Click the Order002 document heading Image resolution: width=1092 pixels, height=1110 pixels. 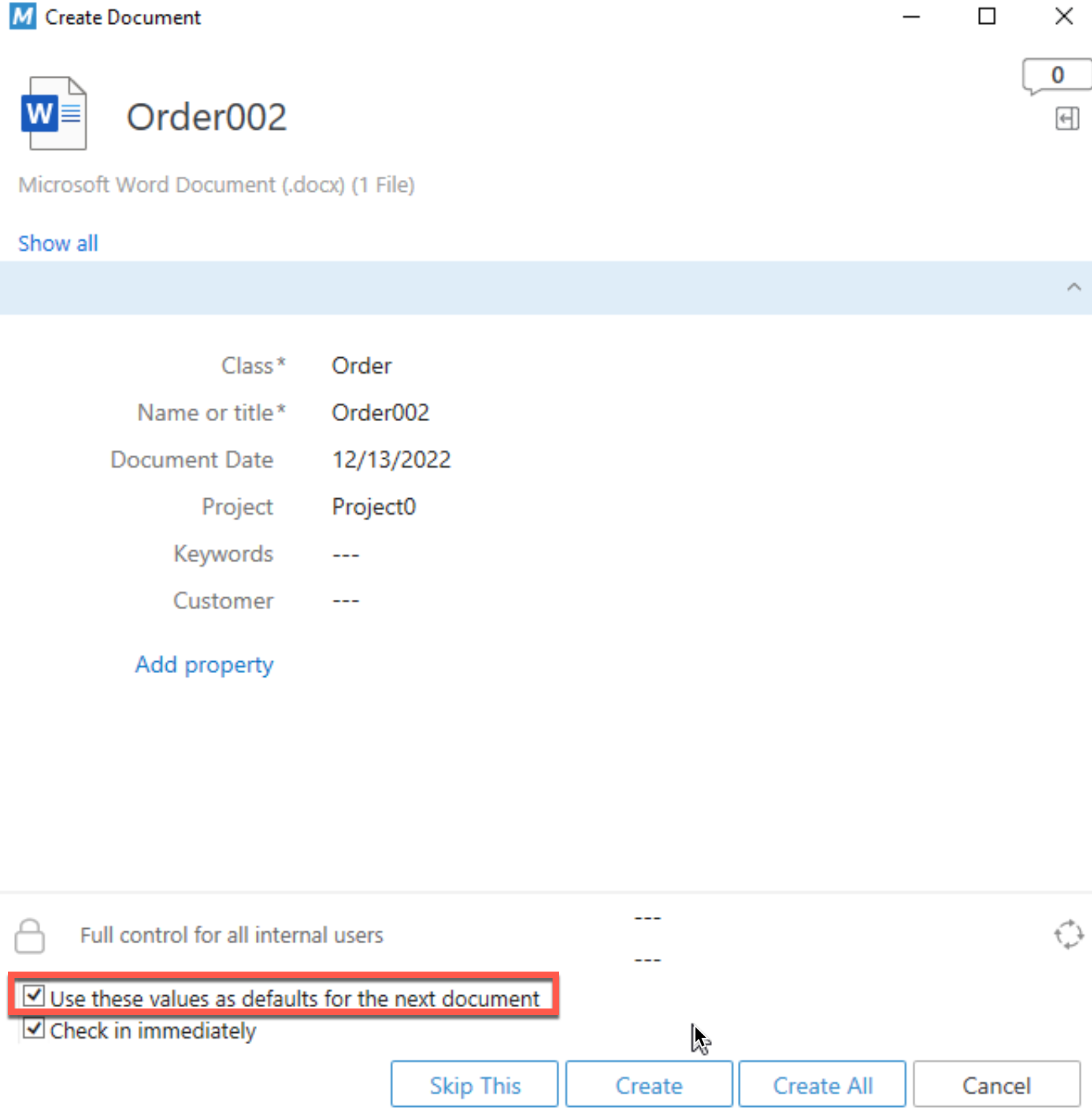coord(206,117)
